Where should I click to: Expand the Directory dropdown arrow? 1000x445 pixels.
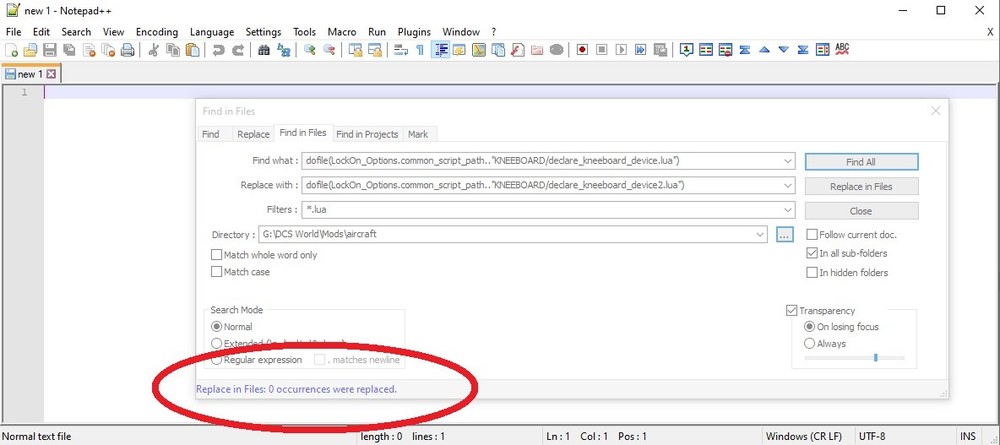[760, 235]
